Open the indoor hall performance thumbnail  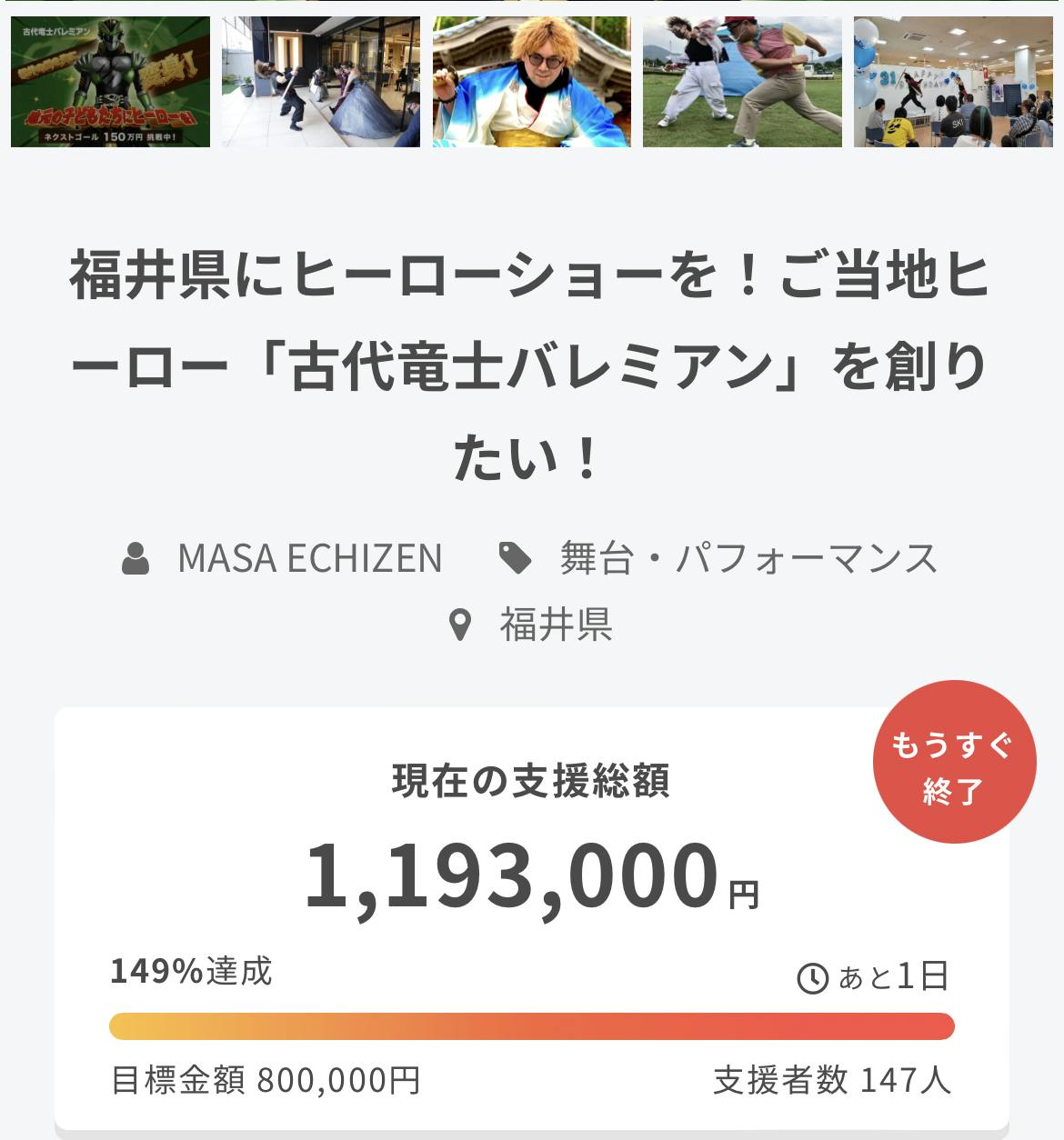tap(321, 81)
